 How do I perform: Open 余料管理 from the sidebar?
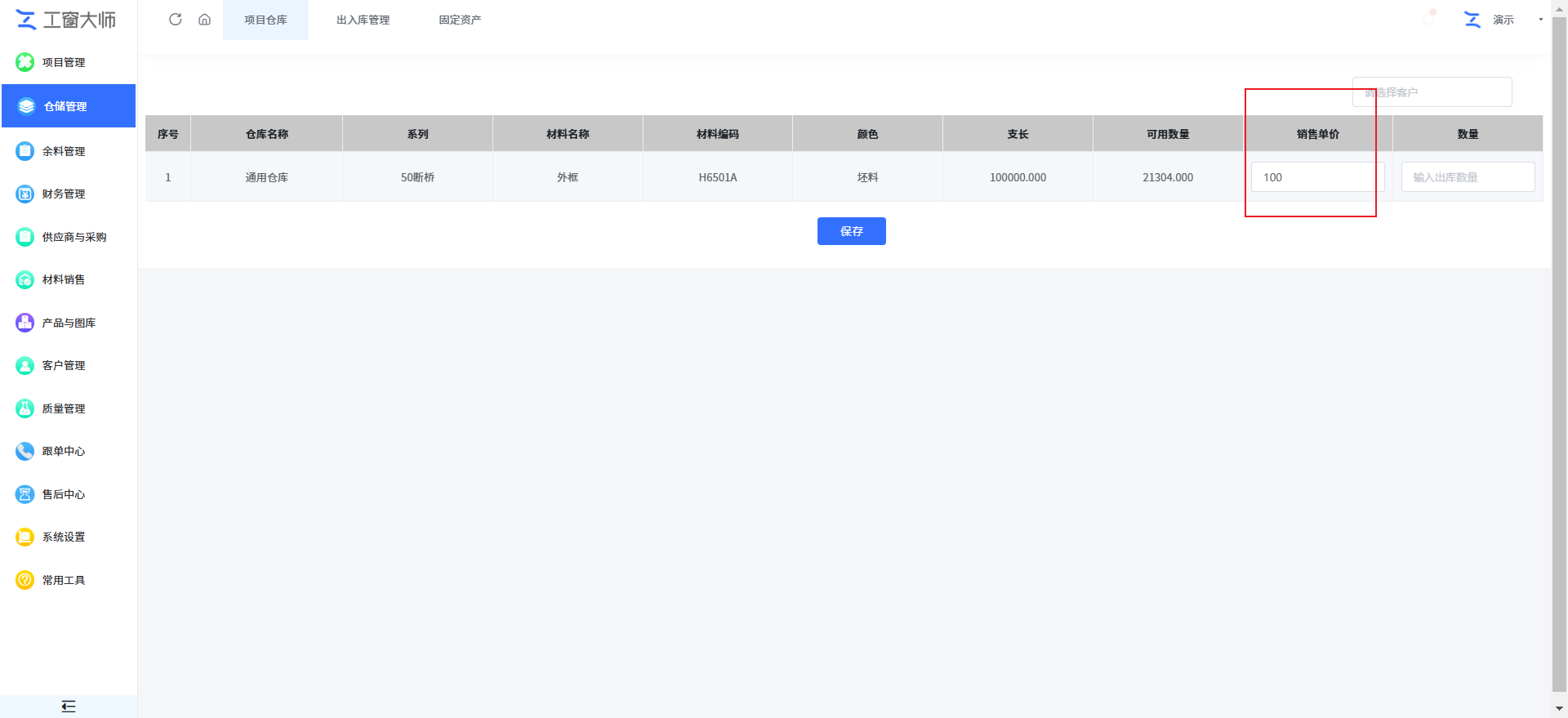tap(64, 151)
